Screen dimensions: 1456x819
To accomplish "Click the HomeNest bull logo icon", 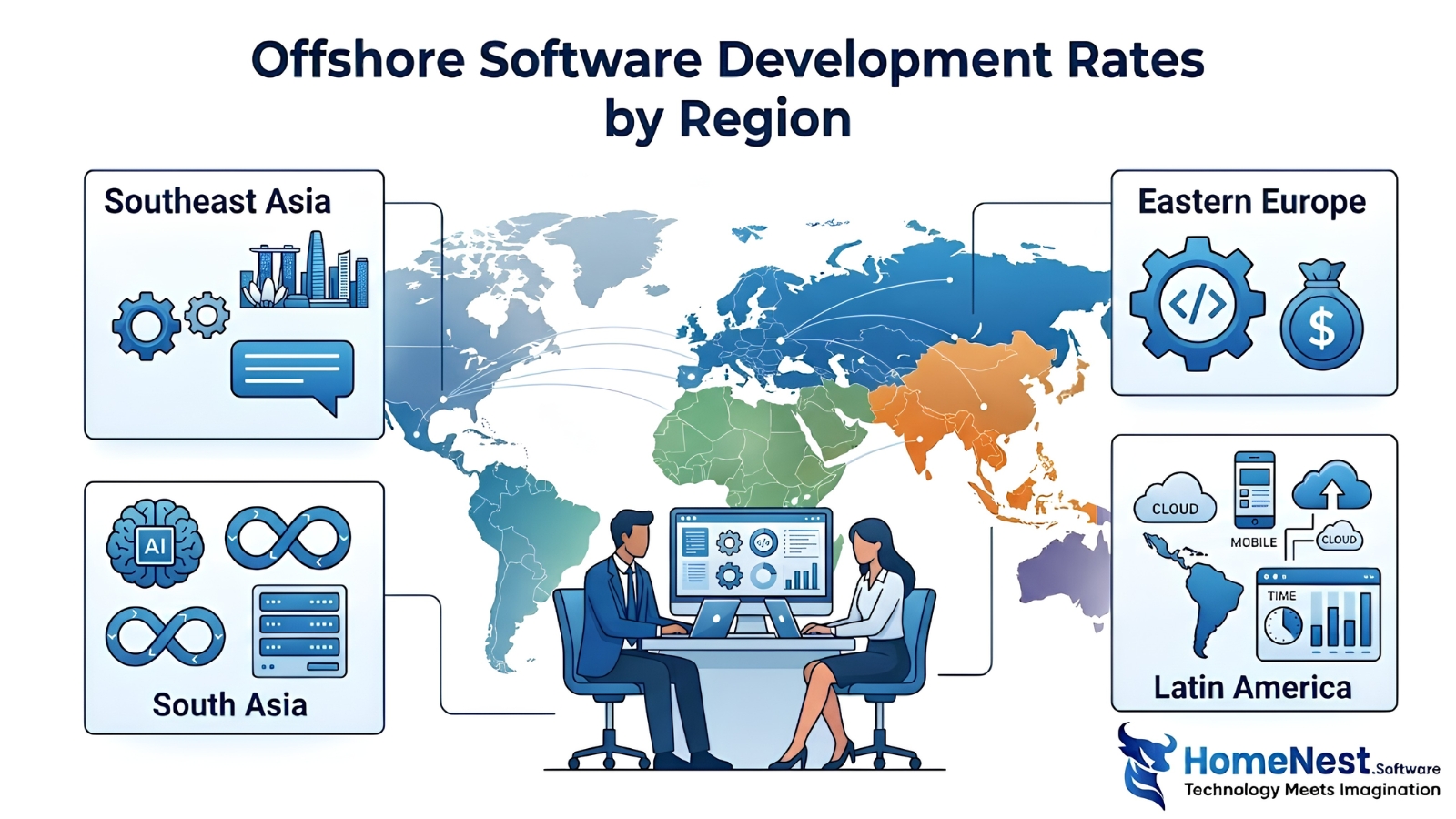I will [1146, 765].
